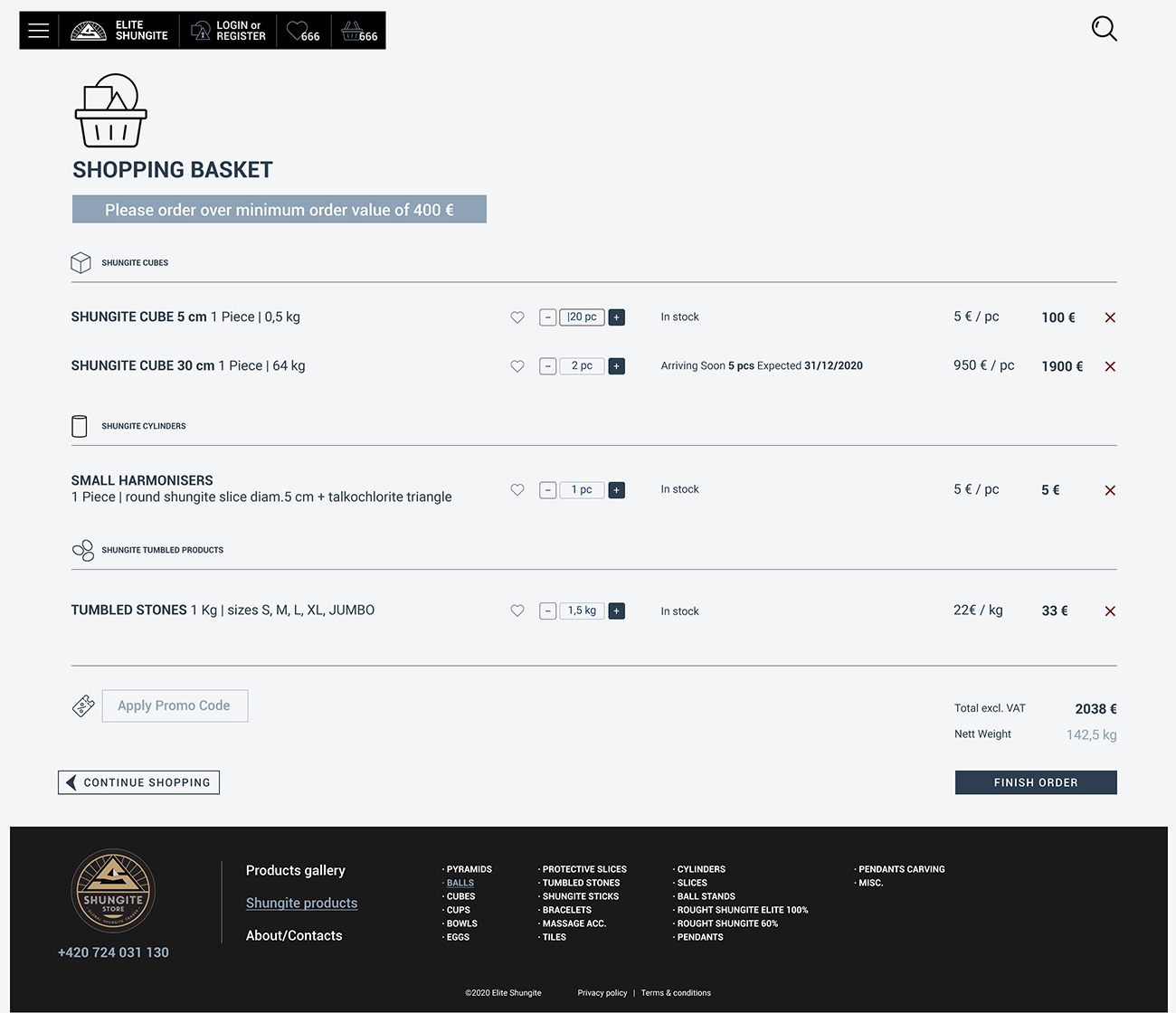Increase quantity of Shungite Cube 30 cm
Viewport: 1176px width, 1013px height.
617,366
